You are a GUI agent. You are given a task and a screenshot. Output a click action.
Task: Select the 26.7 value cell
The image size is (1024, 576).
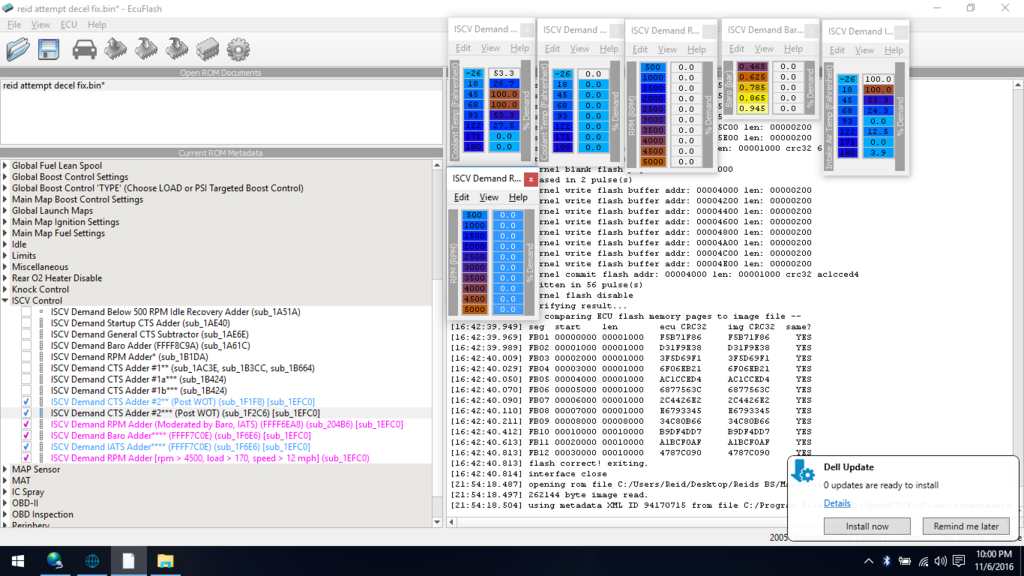click(504, 84)
